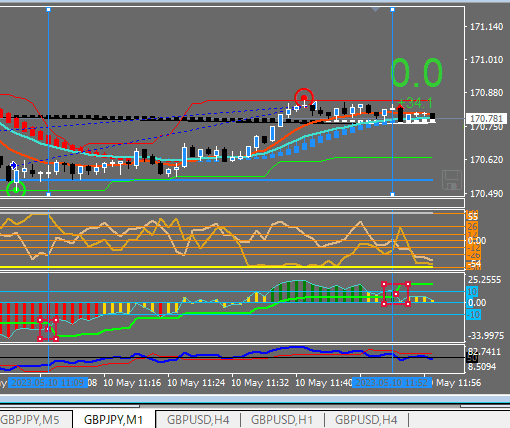Open the GBPUSD,H4 tab after GBPUSD,H1
The width and height of the screenshot is (510, 428).
[366, 420]
